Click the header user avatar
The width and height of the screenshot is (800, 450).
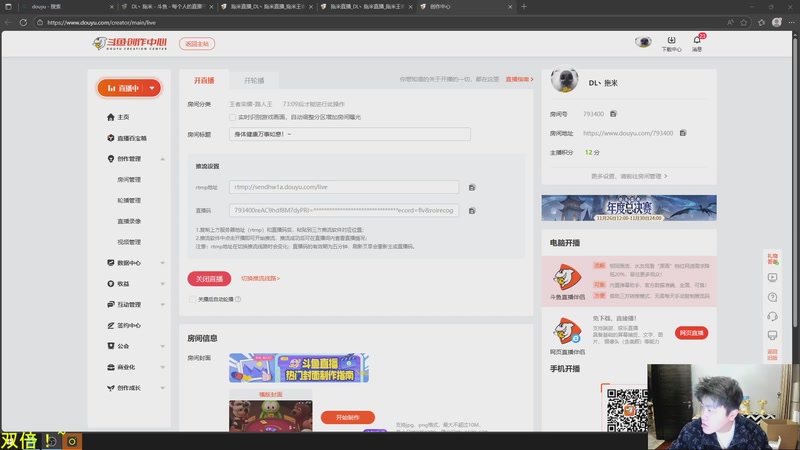643,42
